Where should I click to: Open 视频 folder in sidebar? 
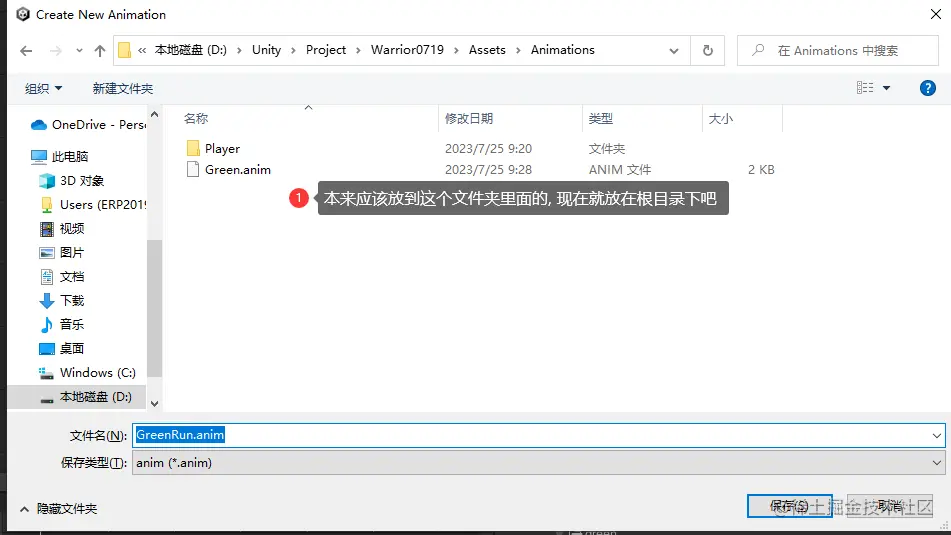click(62, 229)
